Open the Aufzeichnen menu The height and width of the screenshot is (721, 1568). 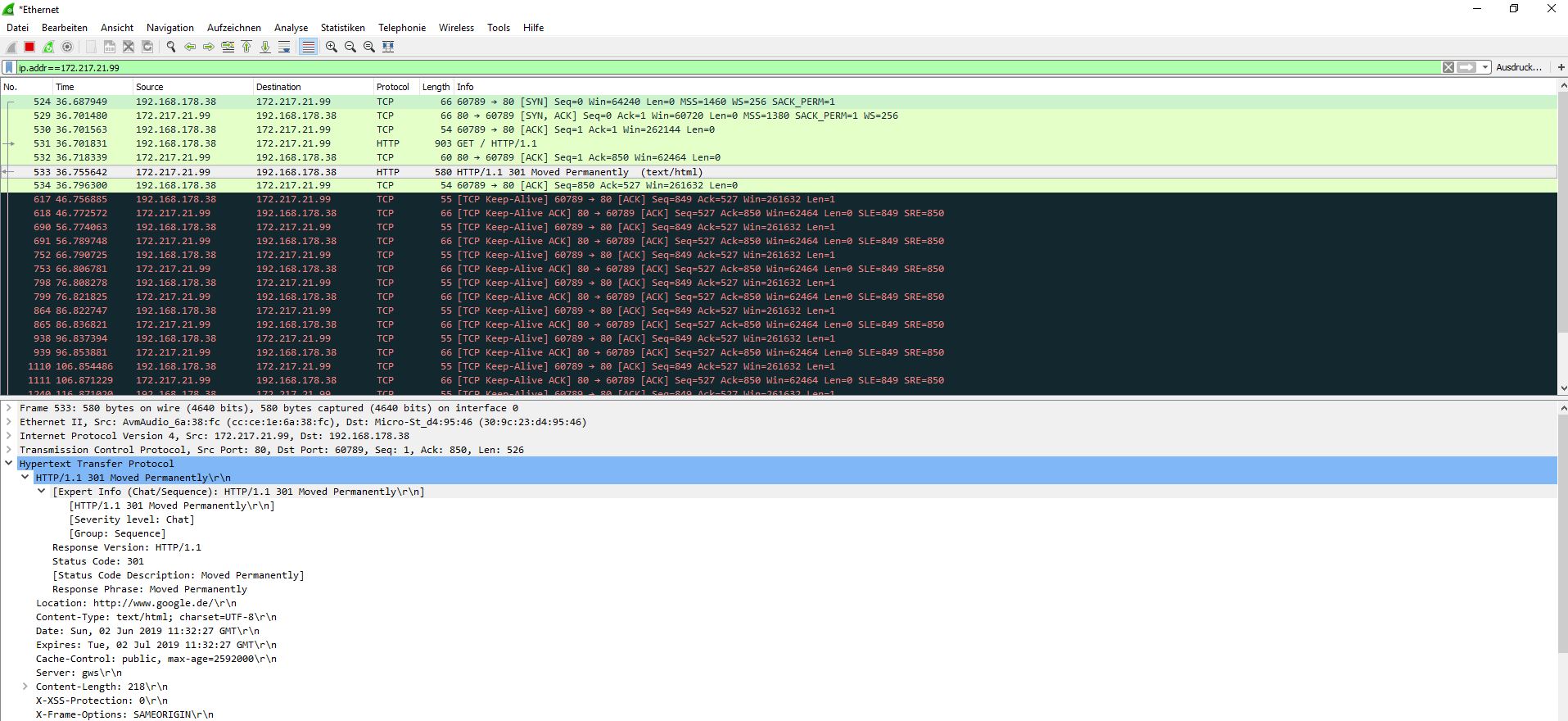(234, 28)
